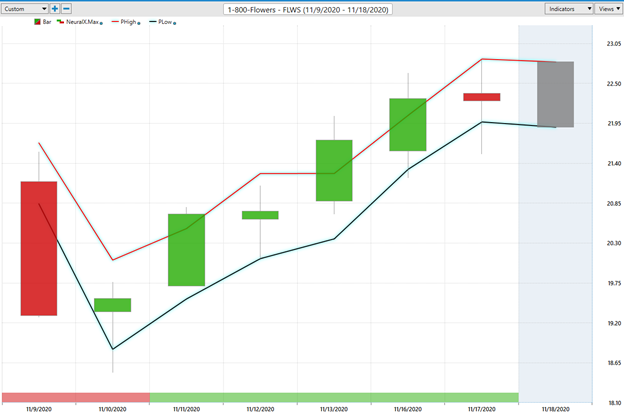Open the Views dropdown
624x417 pixels.
pyautogui.click(x=608, y=9)
